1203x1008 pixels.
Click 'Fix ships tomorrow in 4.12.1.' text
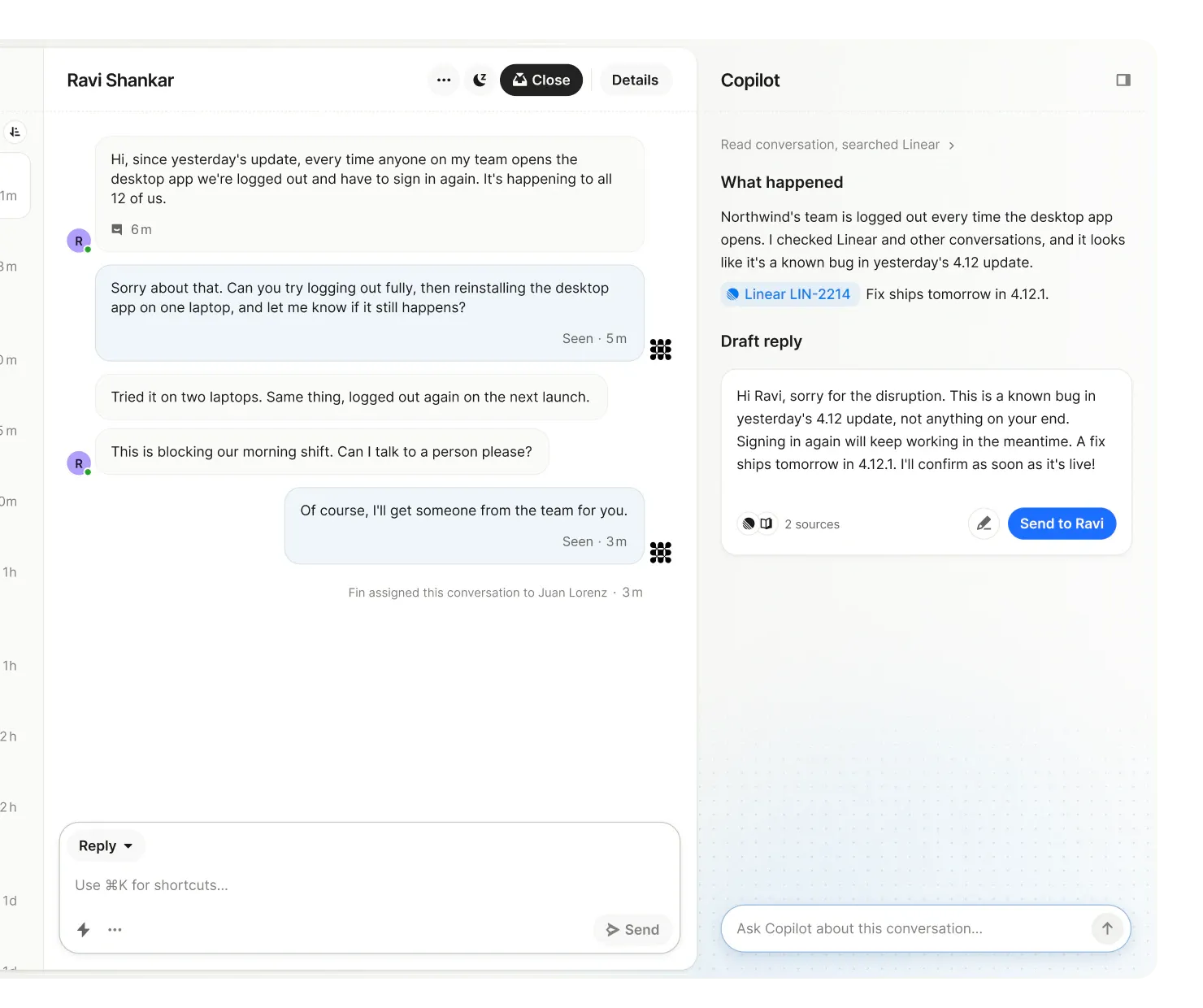pyautogui.click(x=958, y=294)
